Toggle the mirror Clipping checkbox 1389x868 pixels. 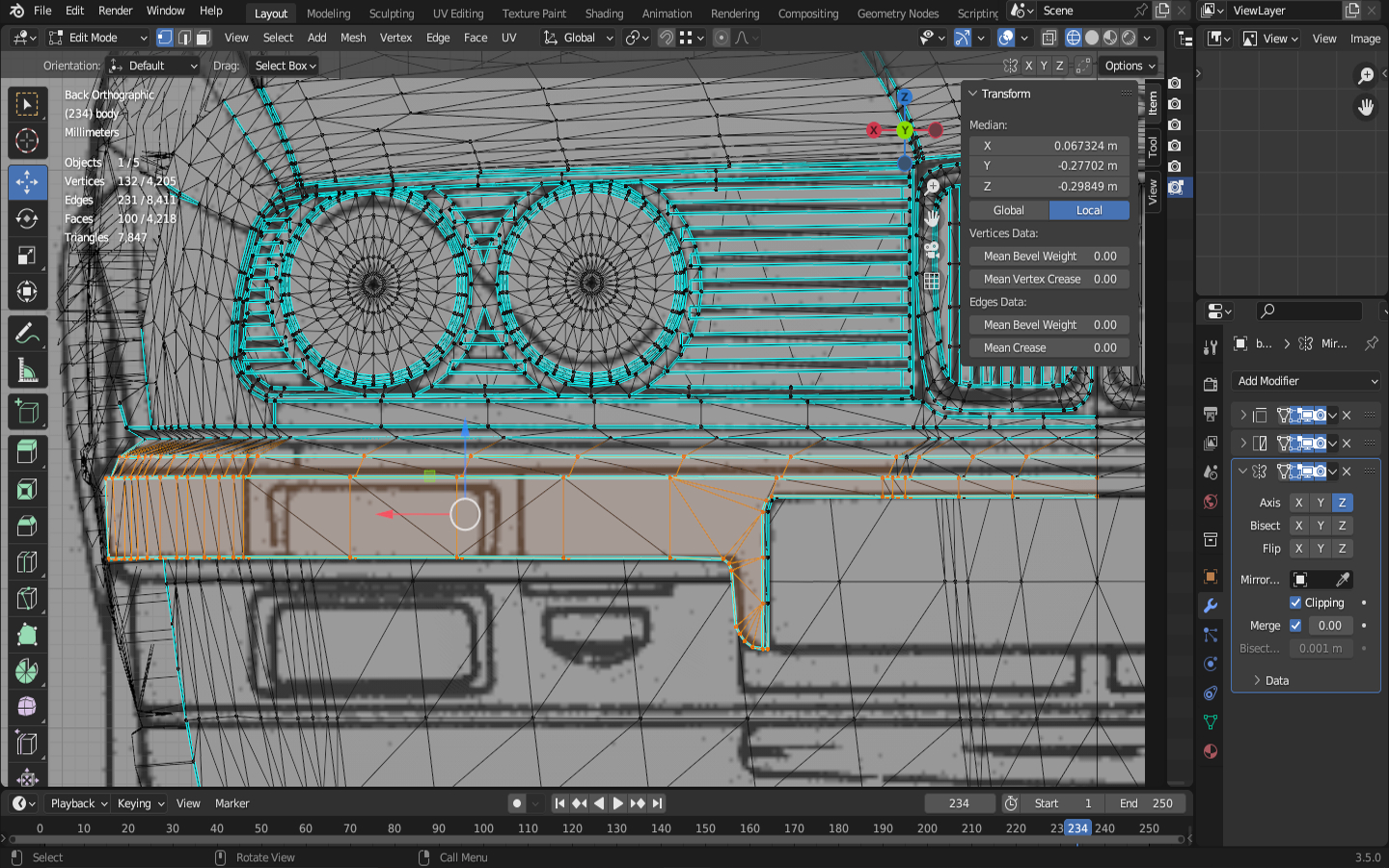pos(1295,603)
